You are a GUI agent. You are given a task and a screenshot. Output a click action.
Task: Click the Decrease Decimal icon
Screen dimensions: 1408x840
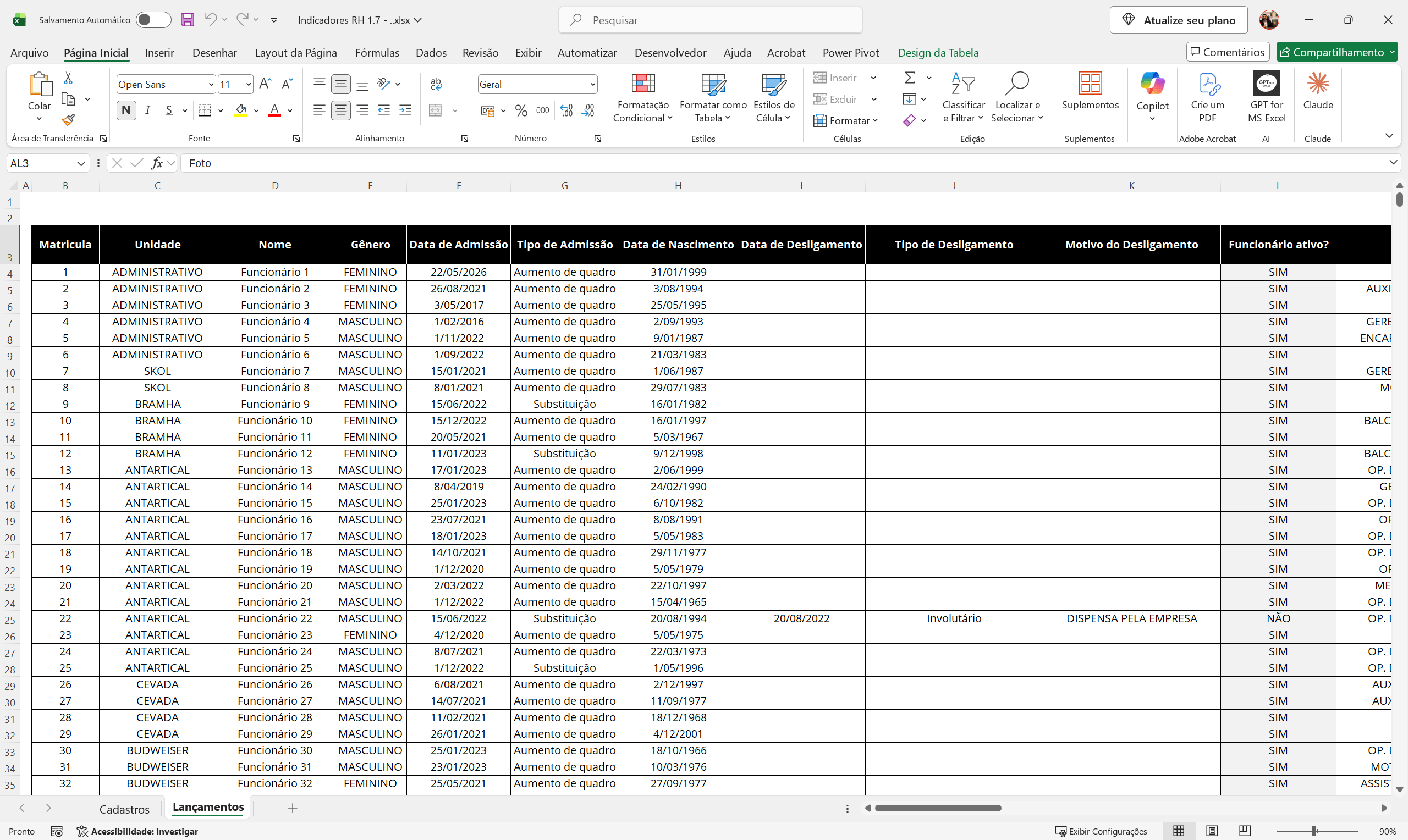click(588, 110)
